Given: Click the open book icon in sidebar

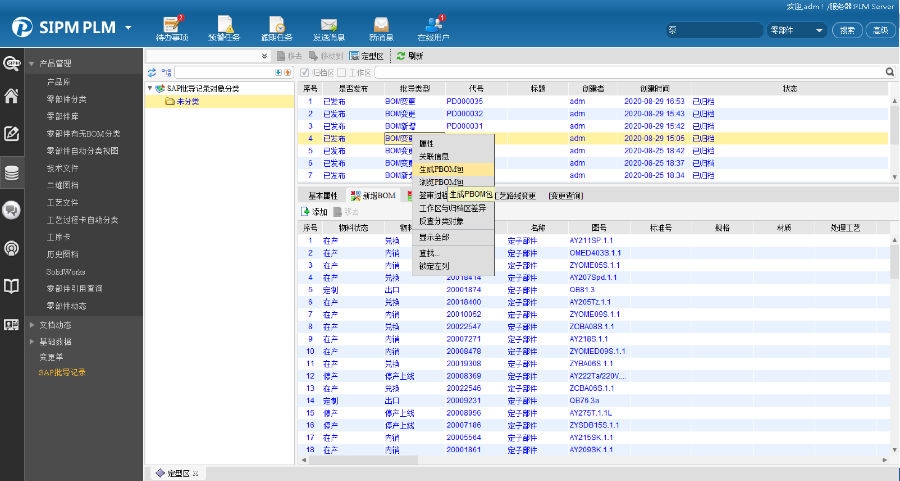Looking at the screenshot, I should [12, 287].
